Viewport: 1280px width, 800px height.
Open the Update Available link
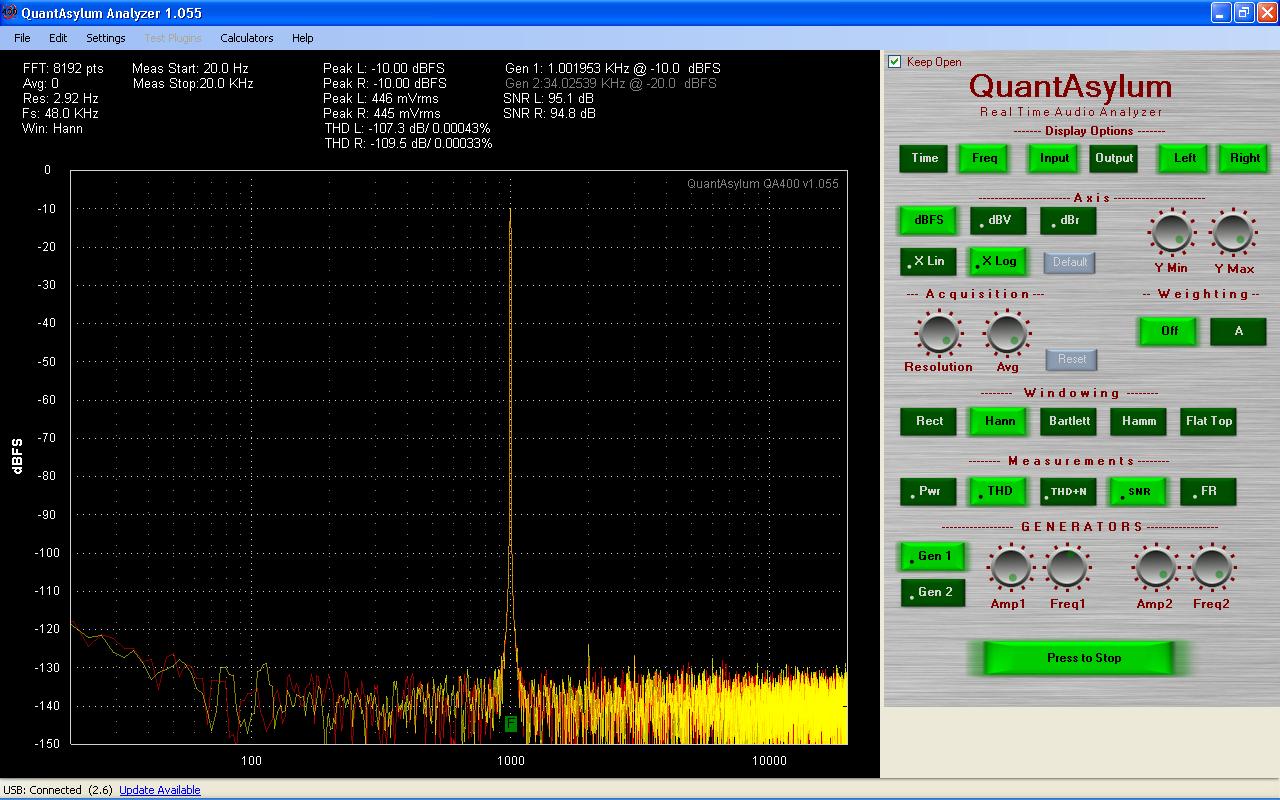click(160, 790)
